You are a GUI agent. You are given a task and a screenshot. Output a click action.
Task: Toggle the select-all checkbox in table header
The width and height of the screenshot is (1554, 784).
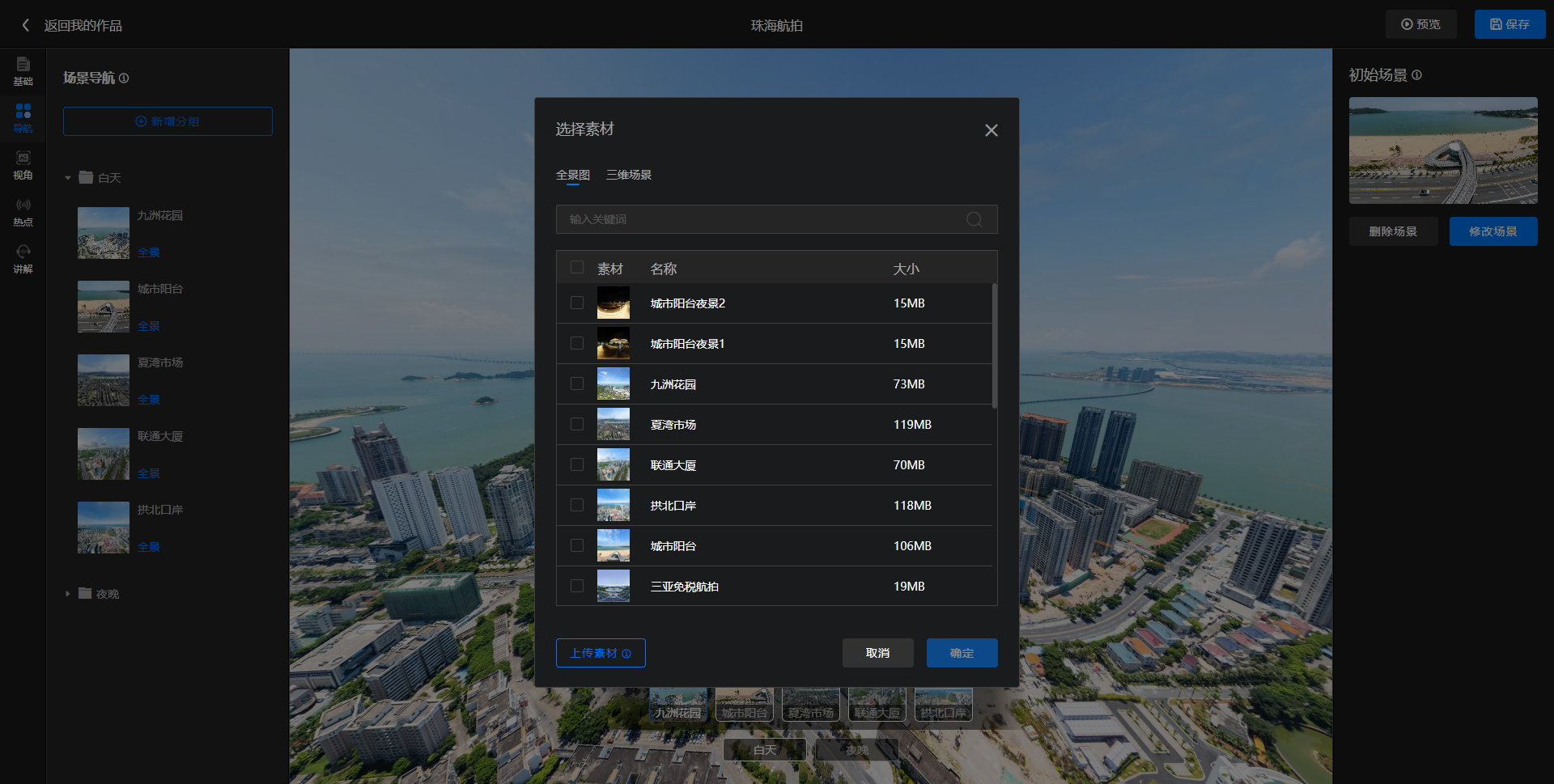577,268
